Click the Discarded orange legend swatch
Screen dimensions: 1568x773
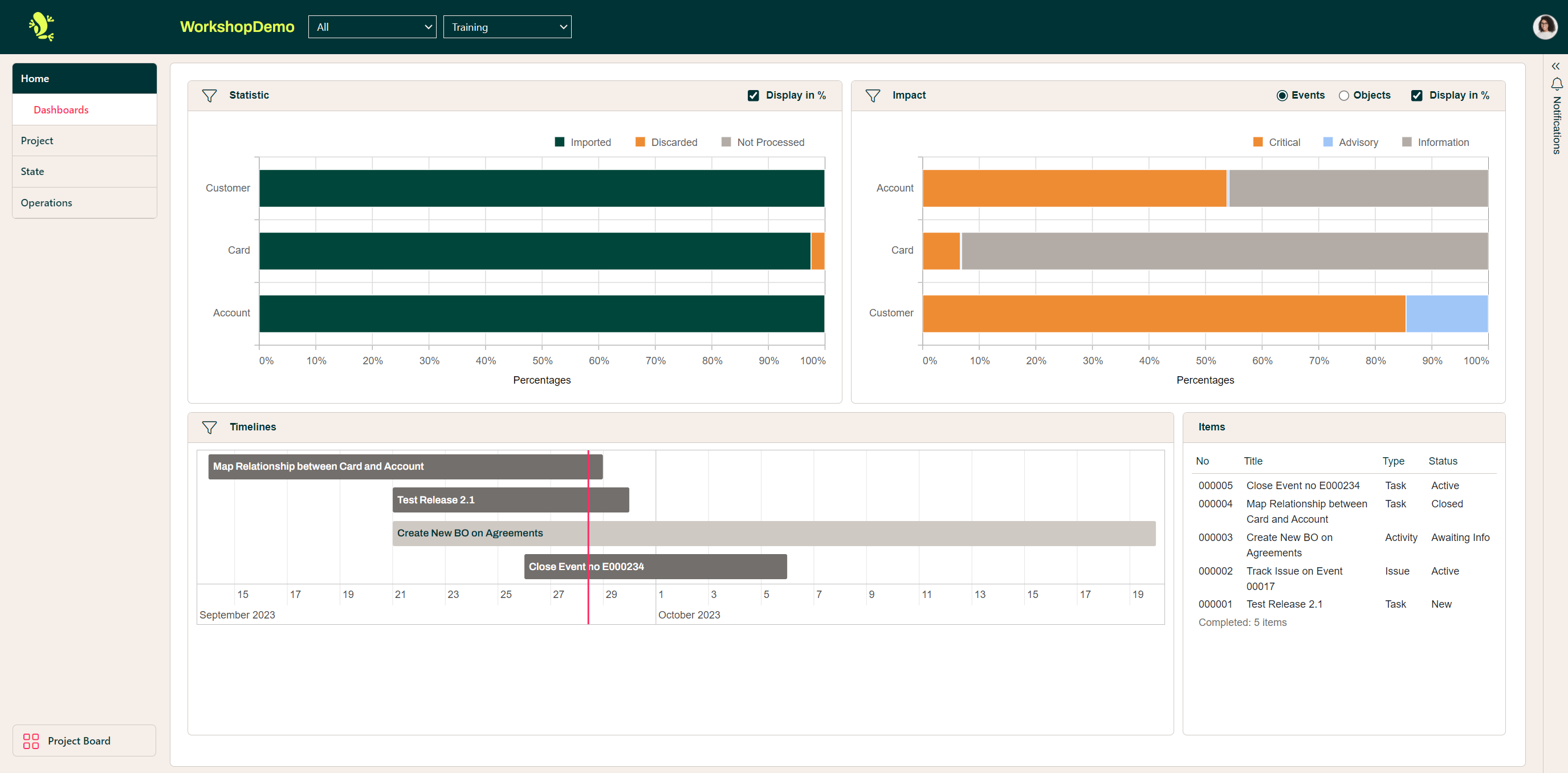[640, 142]
